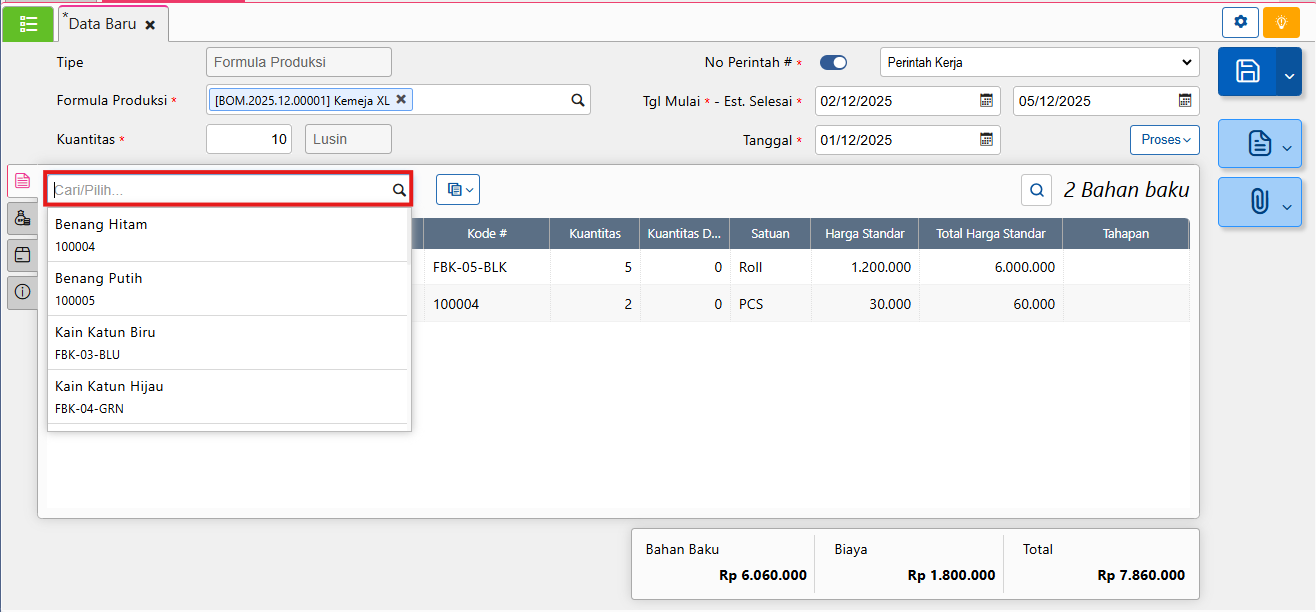Expand the Perintah Kerja dropdown

point(1039,63)
